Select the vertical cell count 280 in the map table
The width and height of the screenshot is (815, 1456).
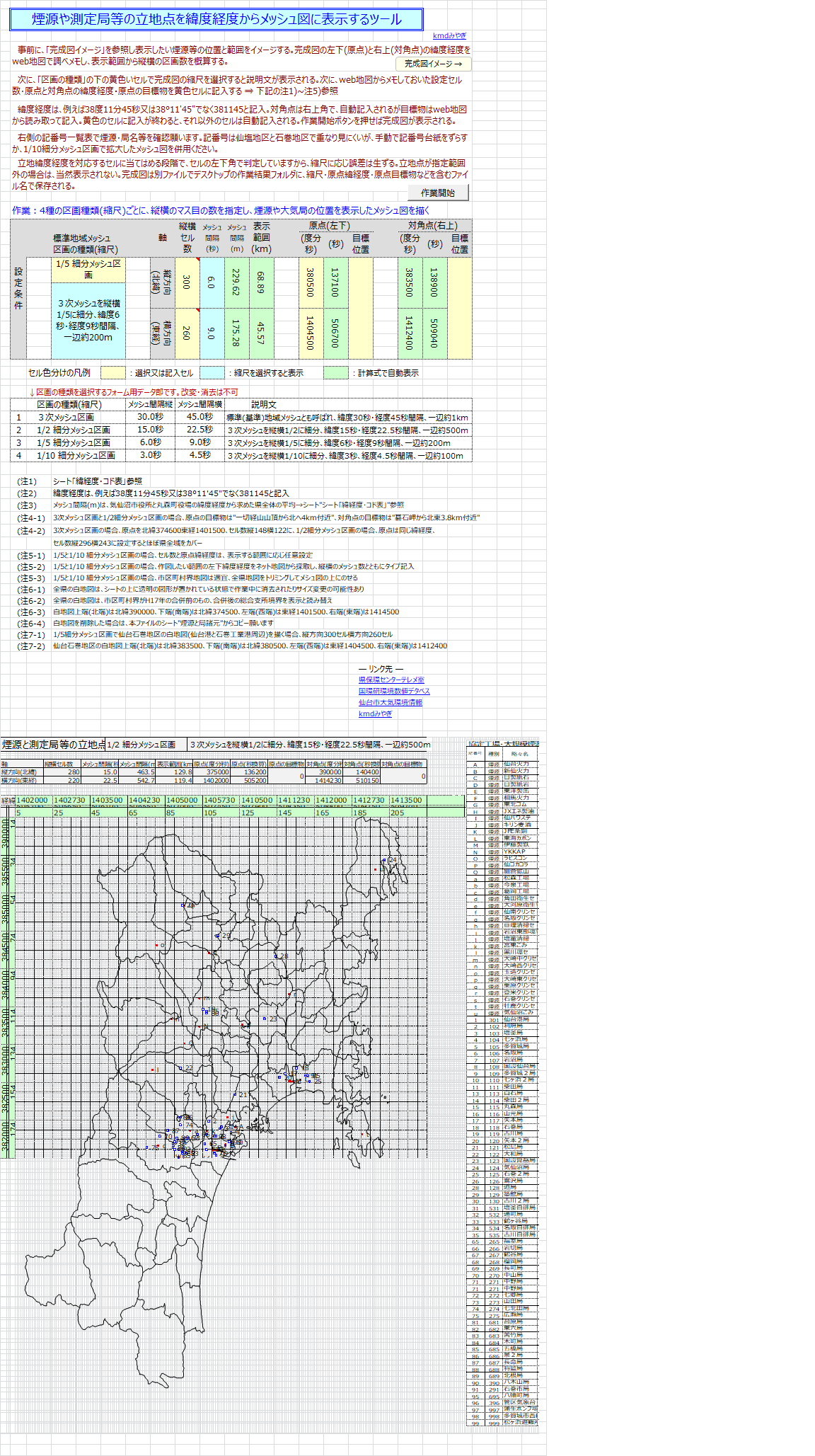62,772
